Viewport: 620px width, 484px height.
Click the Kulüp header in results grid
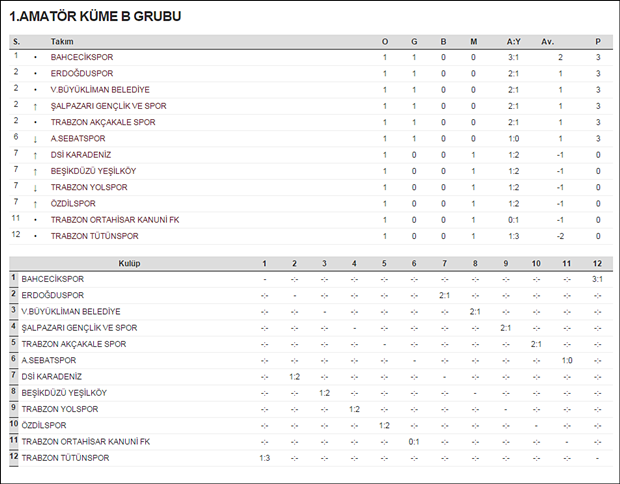point(129,263)
